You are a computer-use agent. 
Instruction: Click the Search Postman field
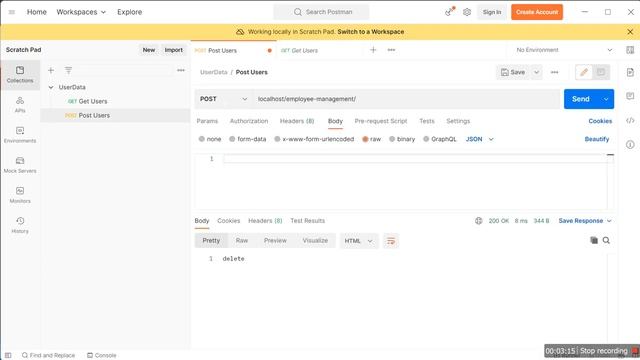tap(321, 12)
